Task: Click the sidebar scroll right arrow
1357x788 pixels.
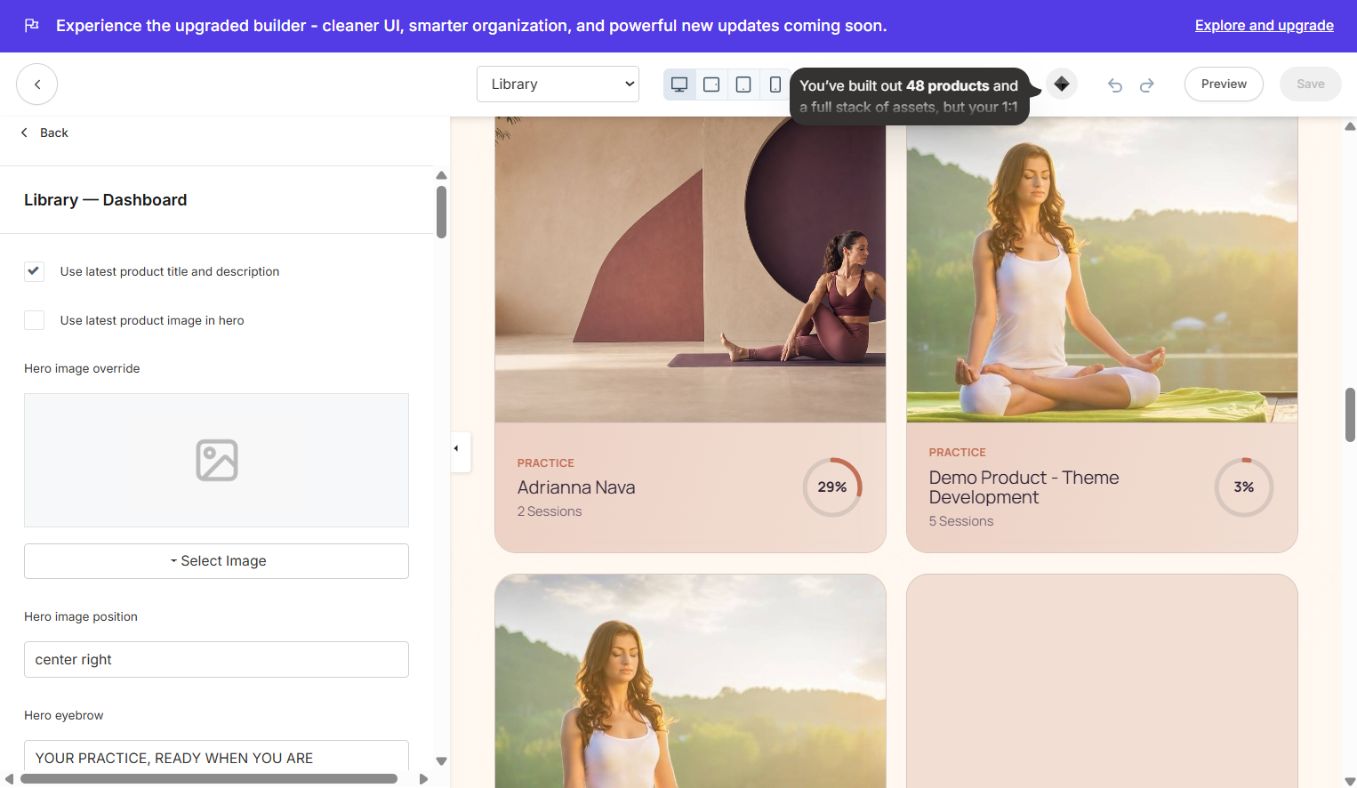Action: [423, 778]
